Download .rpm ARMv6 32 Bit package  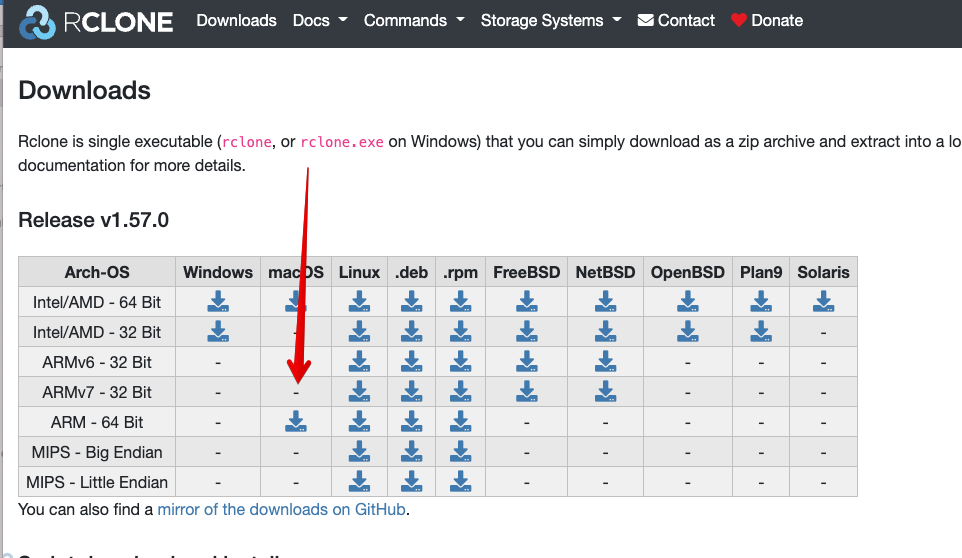pyautogui.click(x=461, y=362)
